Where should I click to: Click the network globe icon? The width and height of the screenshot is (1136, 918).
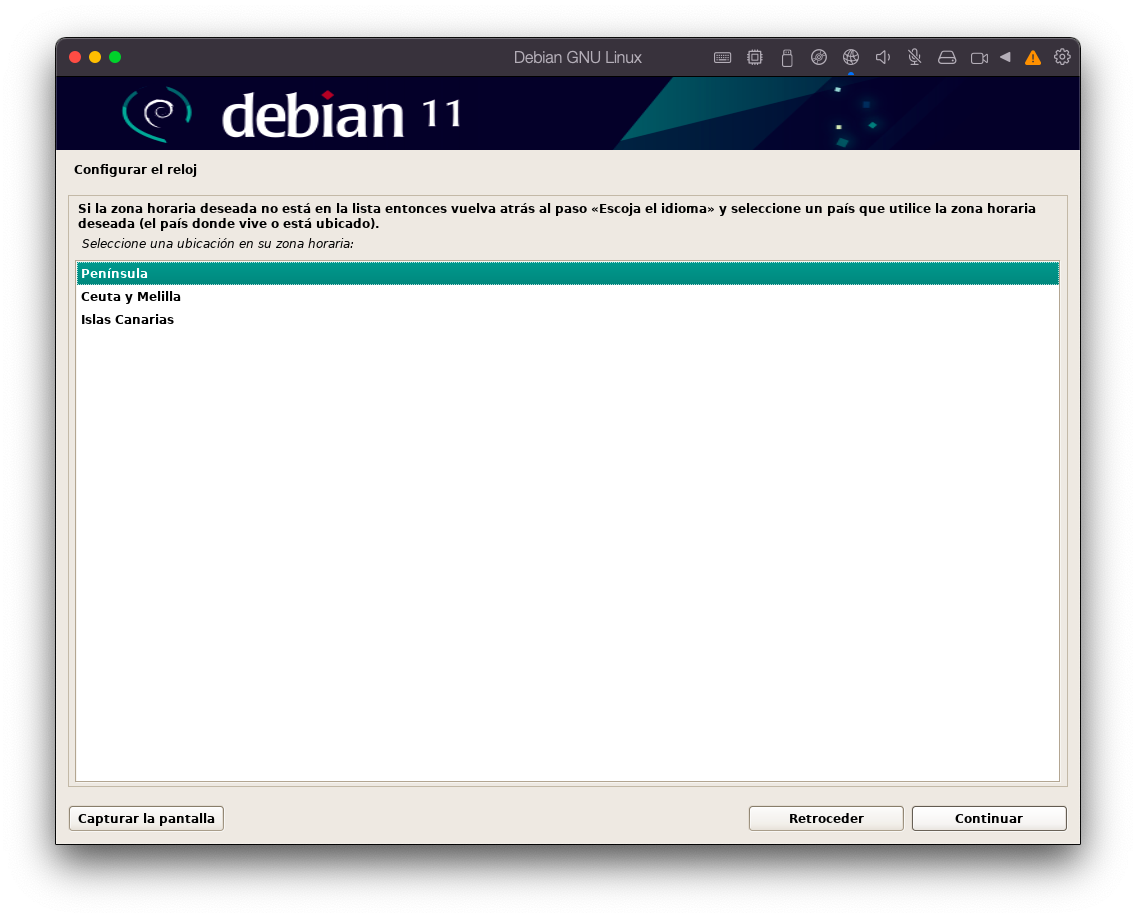[851, 58]
